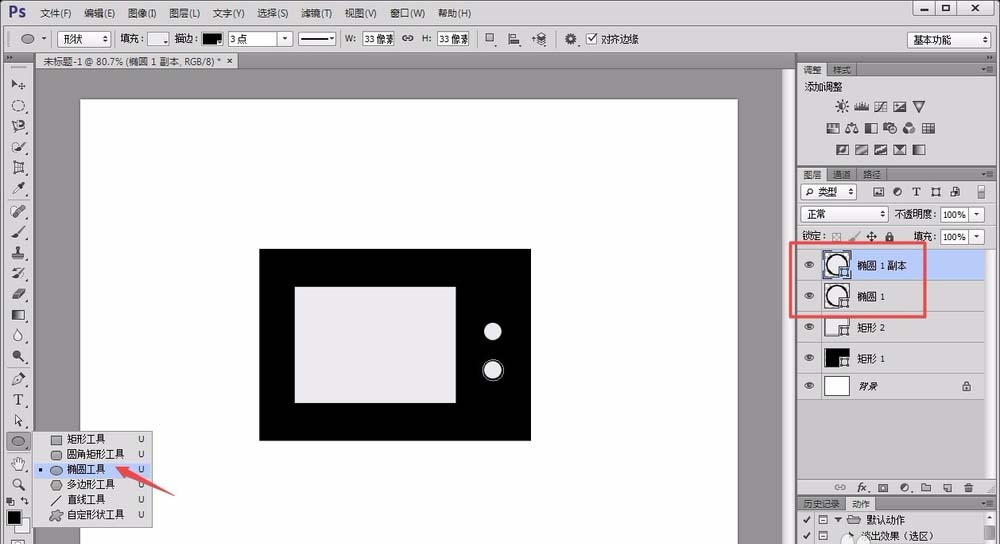1000x544 pixels.
Task: Open the blend mode 正常 dropdown
Action: (845, 214)
